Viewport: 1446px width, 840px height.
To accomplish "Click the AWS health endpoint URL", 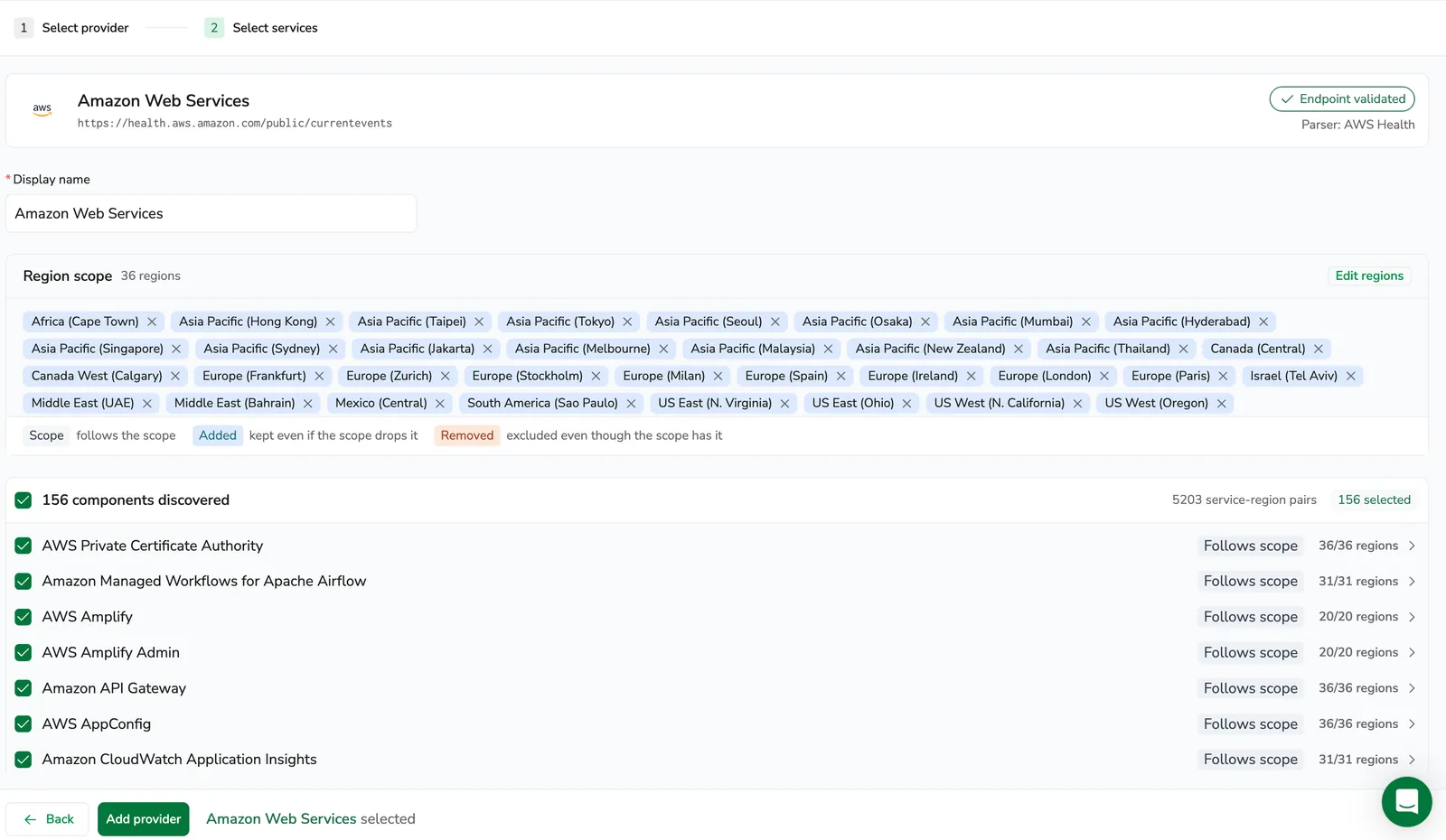I will (x=235, y=124).
